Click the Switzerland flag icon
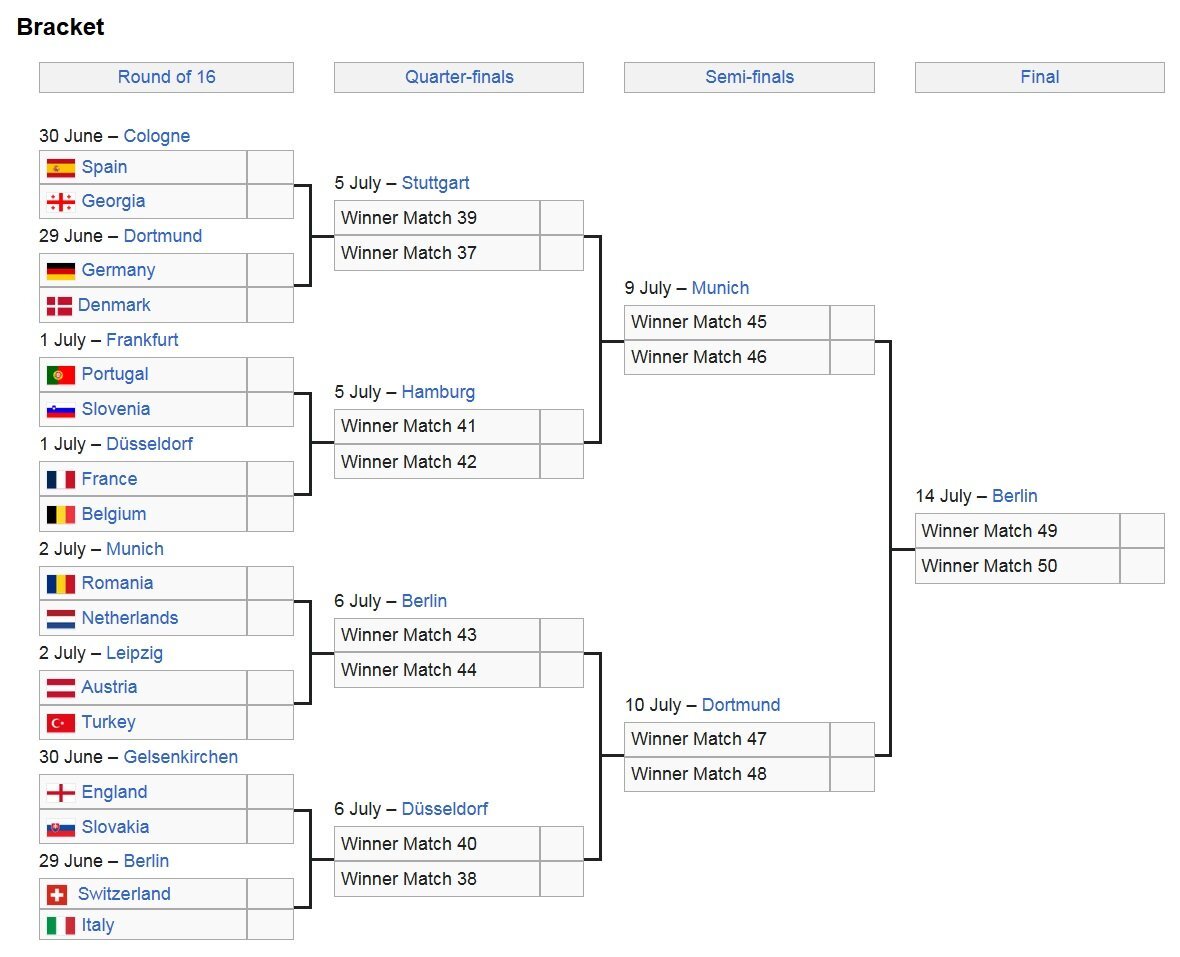This screenshot has height=957, width=1180. pos(57,894)
